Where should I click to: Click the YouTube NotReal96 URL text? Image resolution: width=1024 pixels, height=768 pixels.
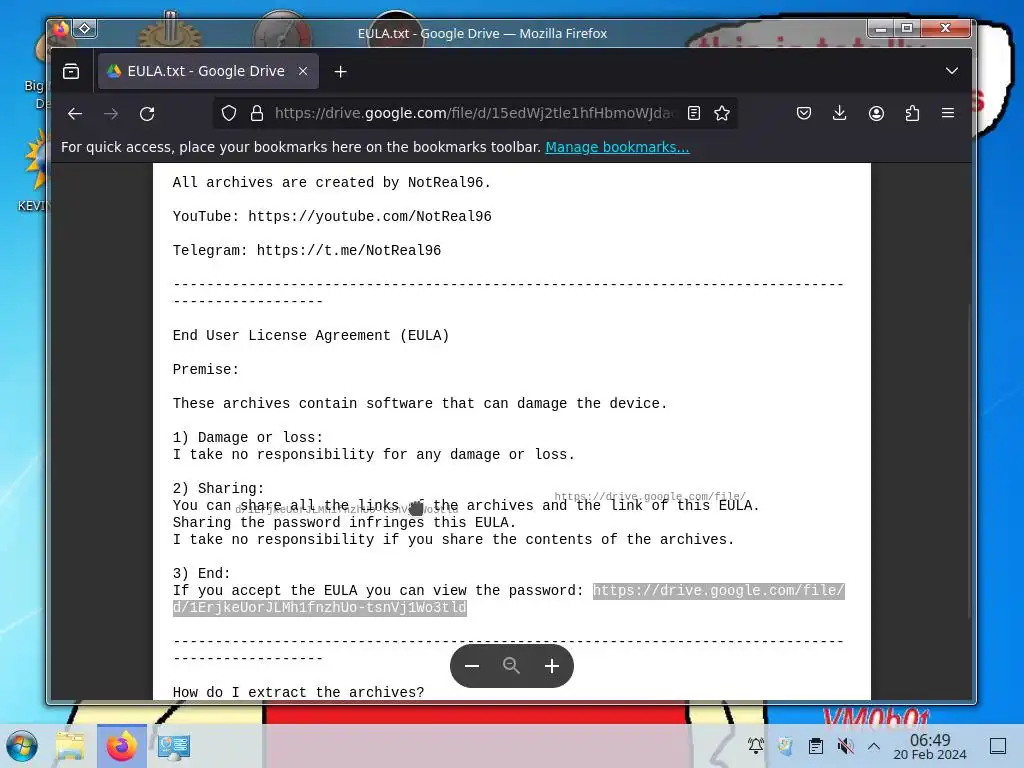click(370, 216)
